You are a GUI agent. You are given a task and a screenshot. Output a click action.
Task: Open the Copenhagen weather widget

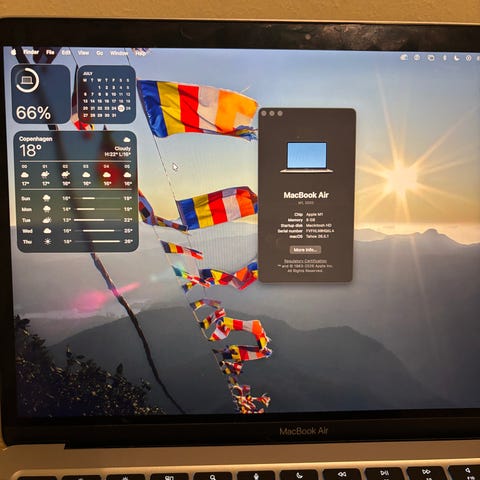[x=76, y=191]
